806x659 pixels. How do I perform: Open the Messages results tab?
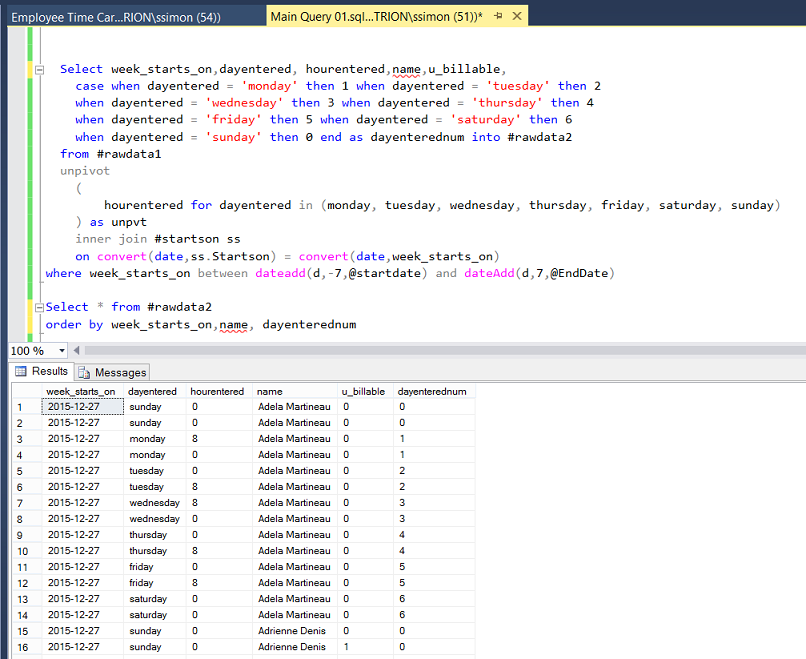(114, 372)
